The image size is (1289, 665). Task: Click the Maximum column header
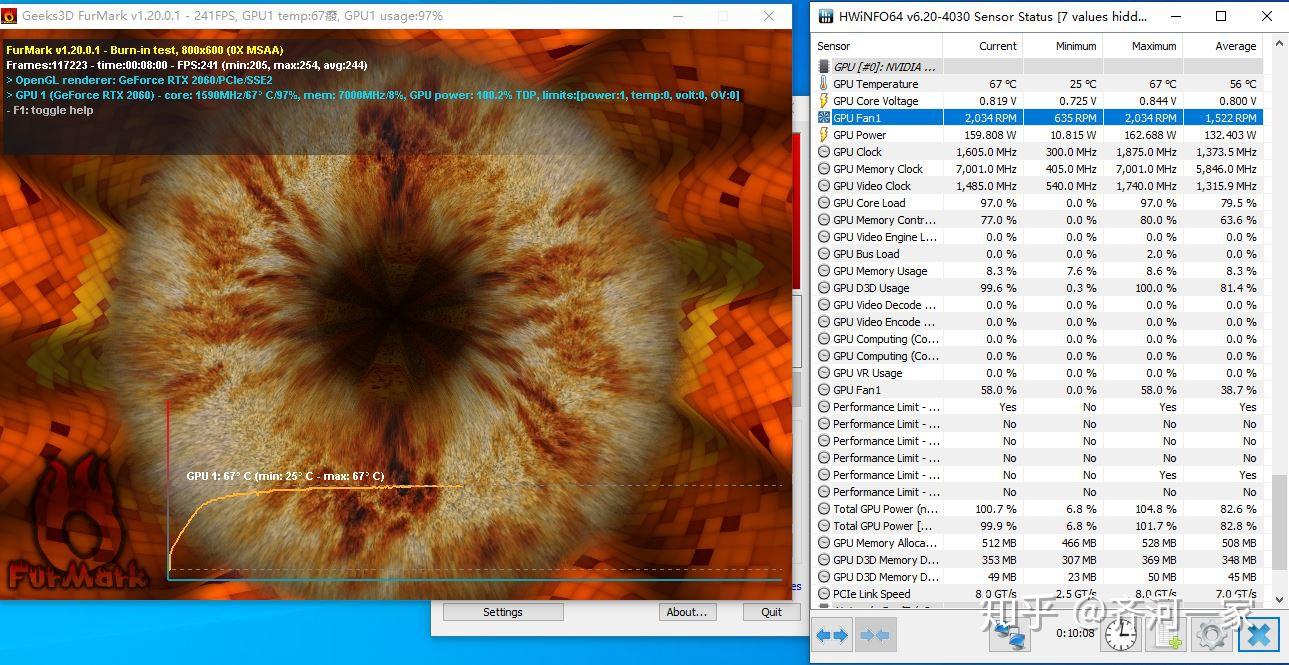1142,46
